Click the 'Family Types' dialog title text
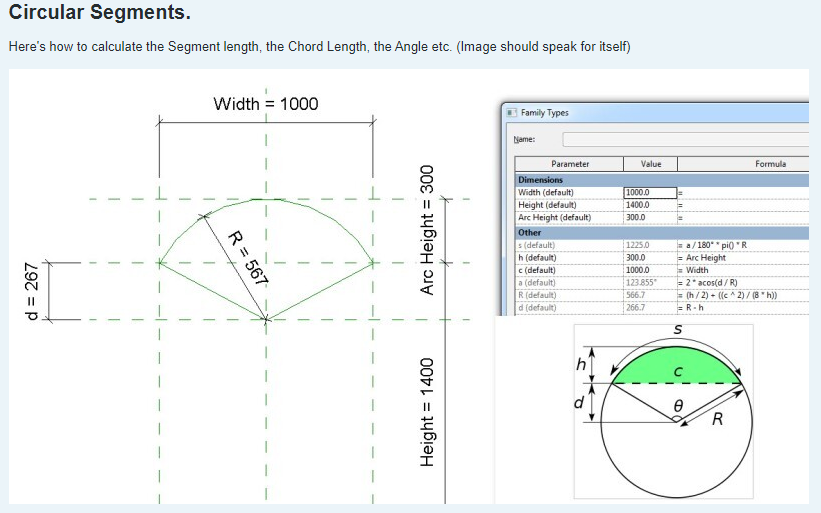The width and height of the screenshot is (821, 513). pos(545,113)
